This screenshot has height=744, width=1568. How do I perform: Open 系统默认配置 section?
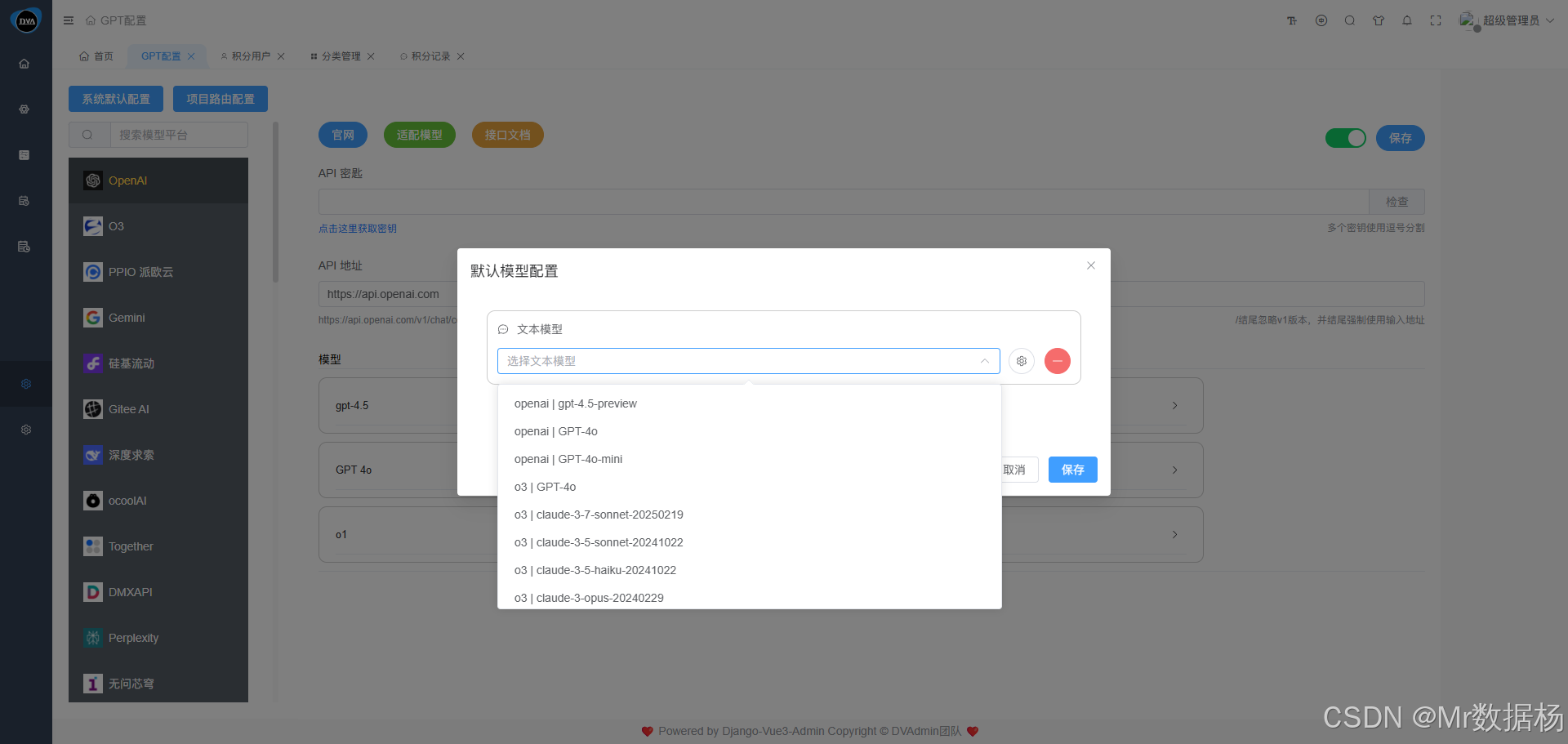[116, 99]
